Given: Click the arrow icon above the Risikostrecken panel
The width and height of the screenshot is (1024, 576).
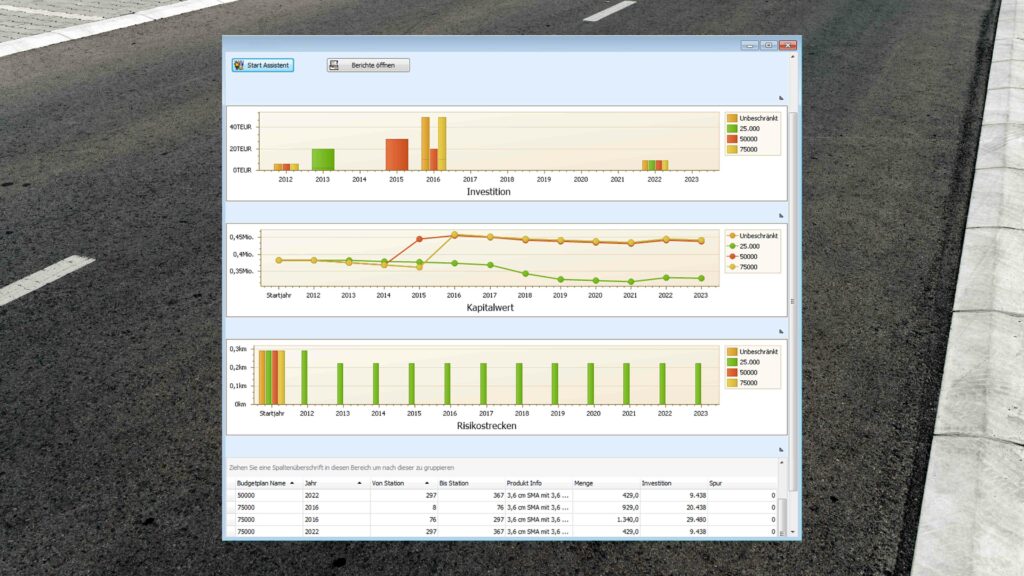Looking at the screenshot, I should (x=783, y=330).
